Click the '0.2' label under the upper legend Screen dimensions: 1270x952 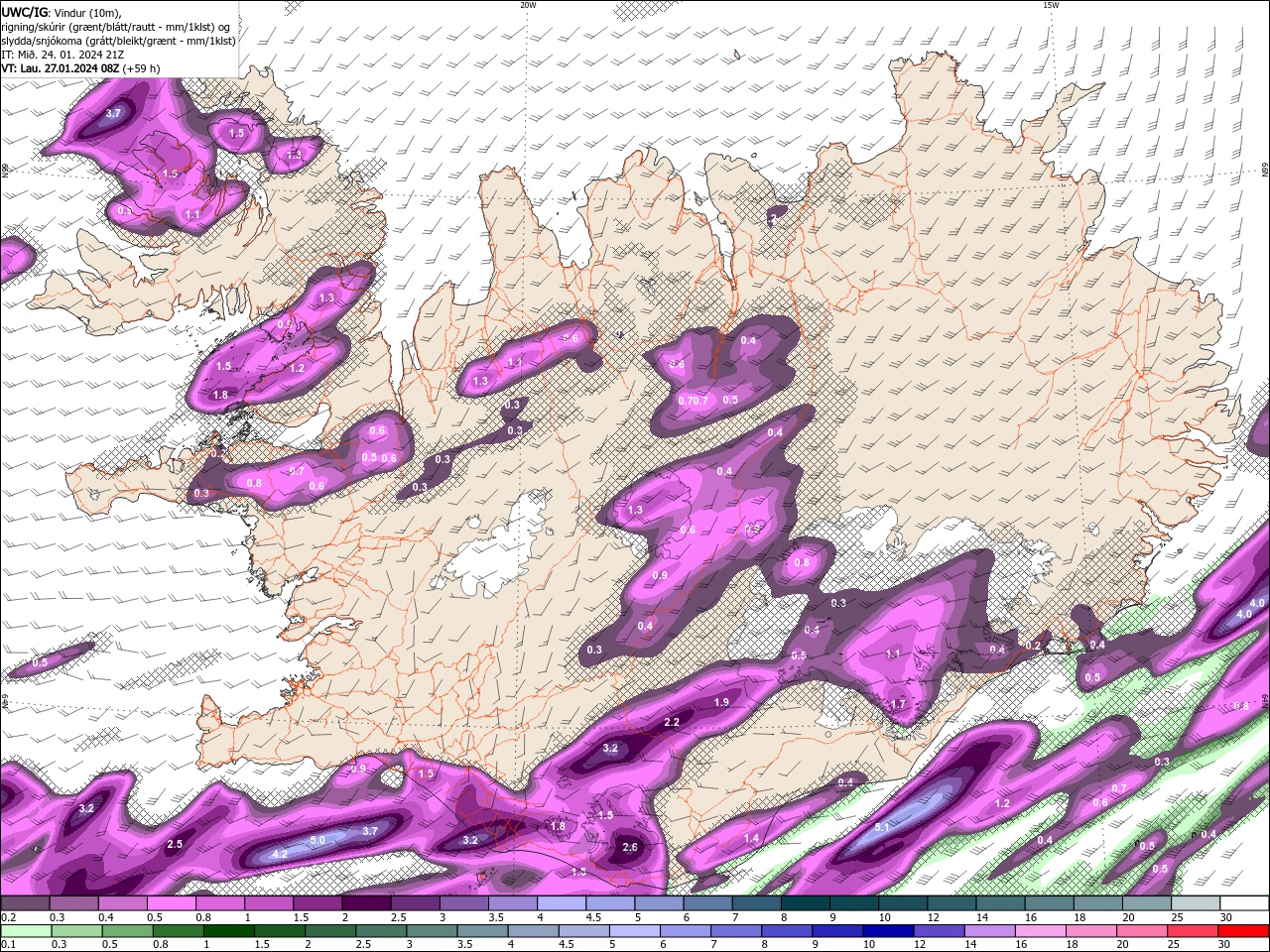point(8,917)
